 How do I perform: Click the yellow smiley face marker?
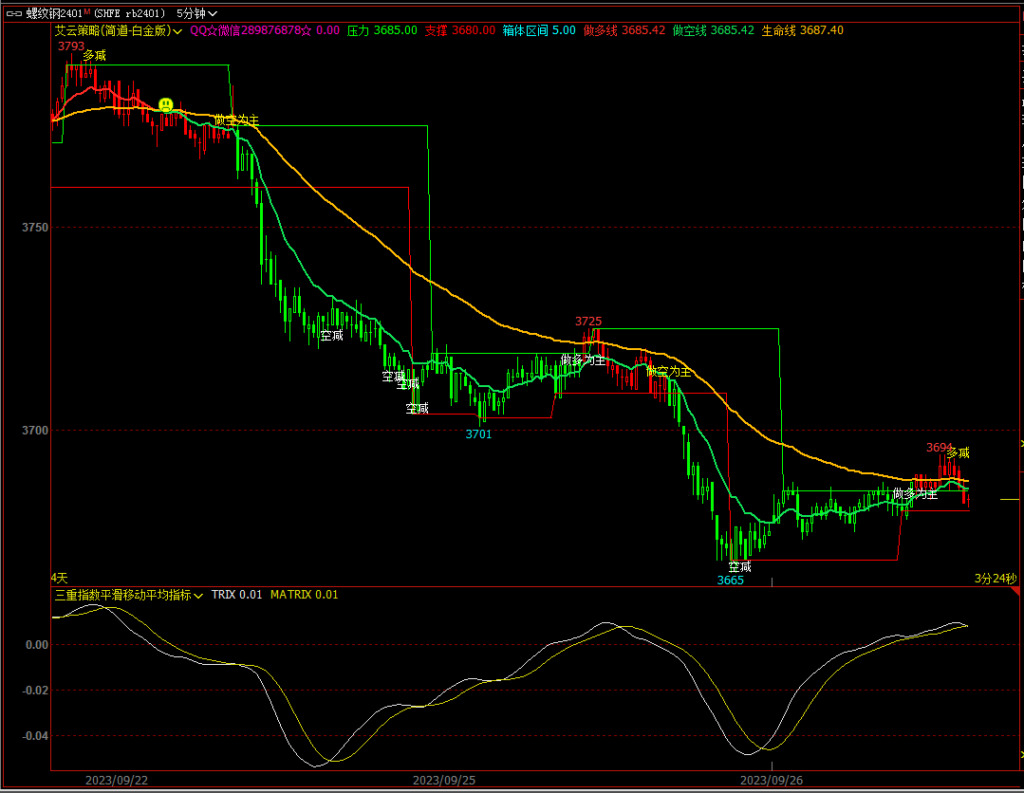[x=166, y=104]
